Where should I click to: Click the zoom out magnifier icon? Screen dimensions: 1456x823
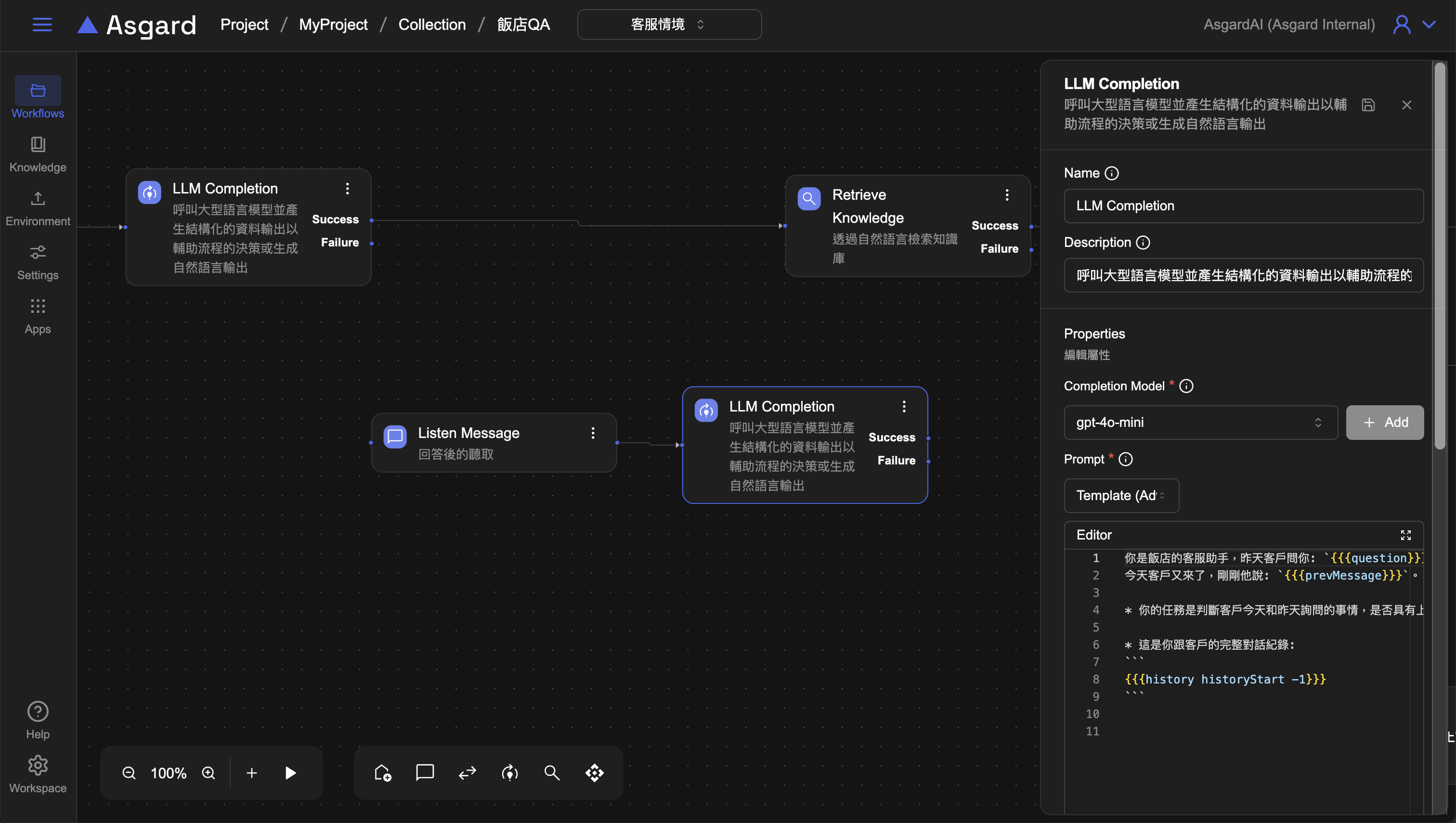pyautogui.click(x=129, y=772)
